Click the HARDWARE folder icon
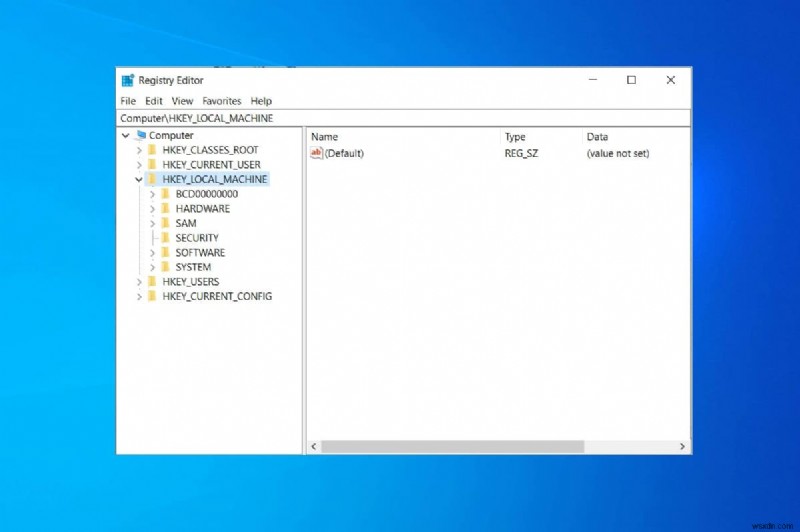The width and height of the screenshot is (800, 532). [165, 209]
